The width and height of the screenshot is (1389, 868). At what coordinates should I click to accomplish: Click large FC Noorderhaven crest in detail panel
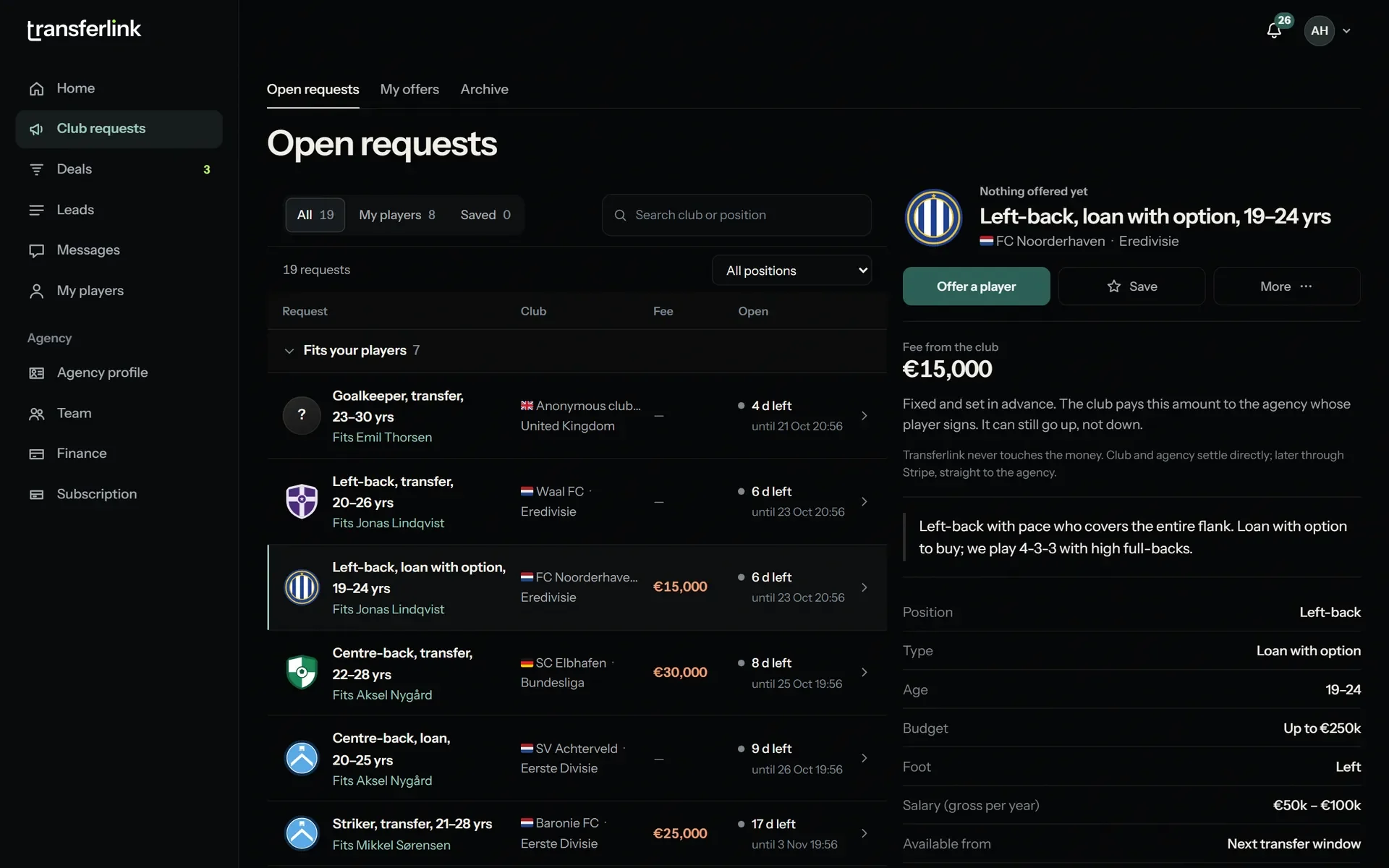coord(933,217)
